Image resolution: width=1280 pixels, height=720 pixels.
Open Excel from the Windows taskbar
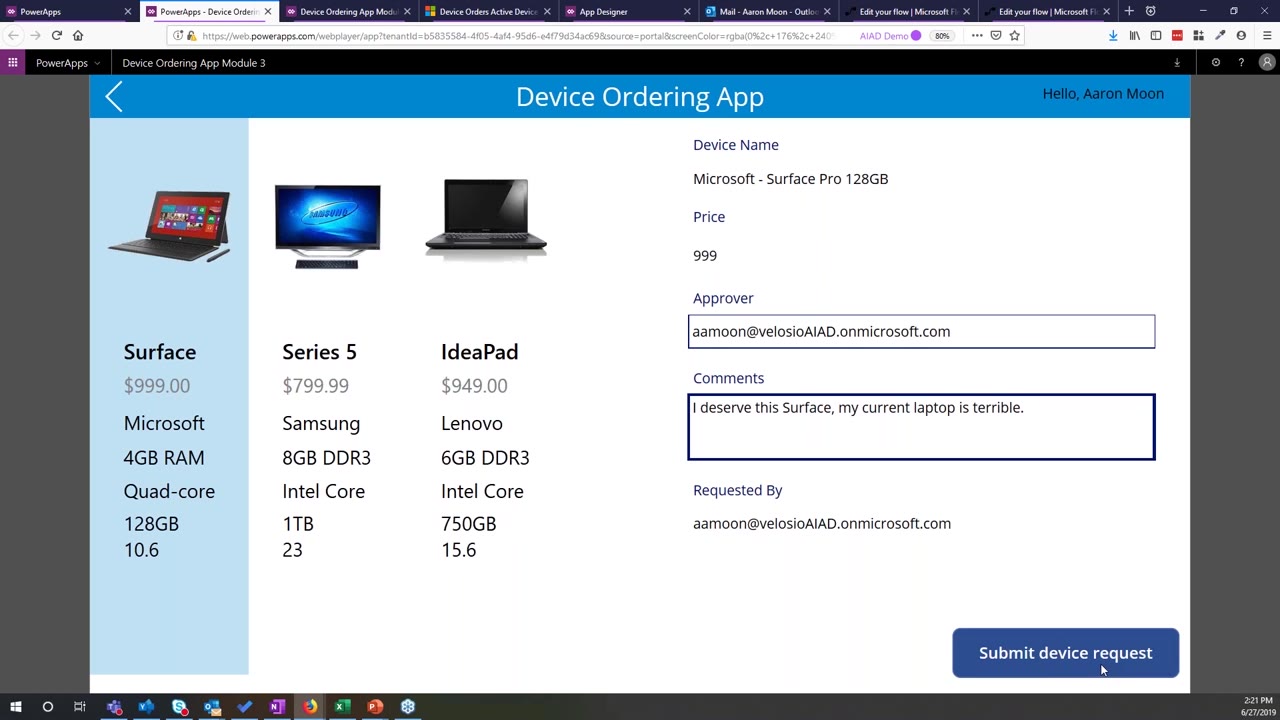pos(342,707)
